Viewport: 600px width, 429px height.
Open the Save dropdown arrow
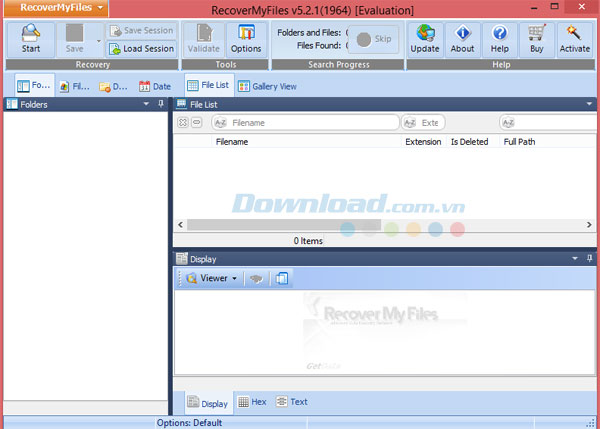coord(99,41)
